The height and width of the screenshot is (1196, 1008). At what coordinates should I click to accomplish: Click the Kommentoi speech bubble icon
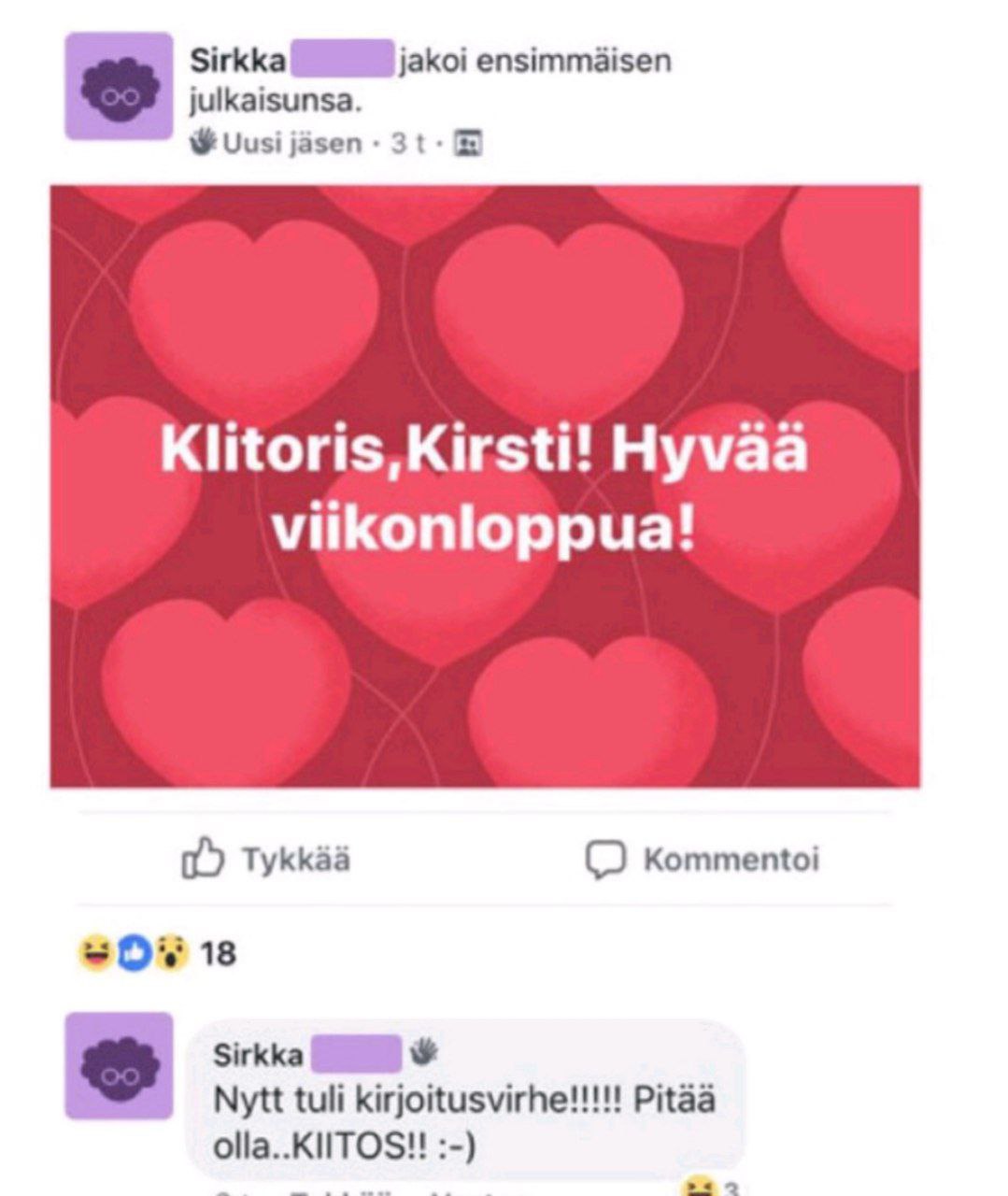point(604,860)
